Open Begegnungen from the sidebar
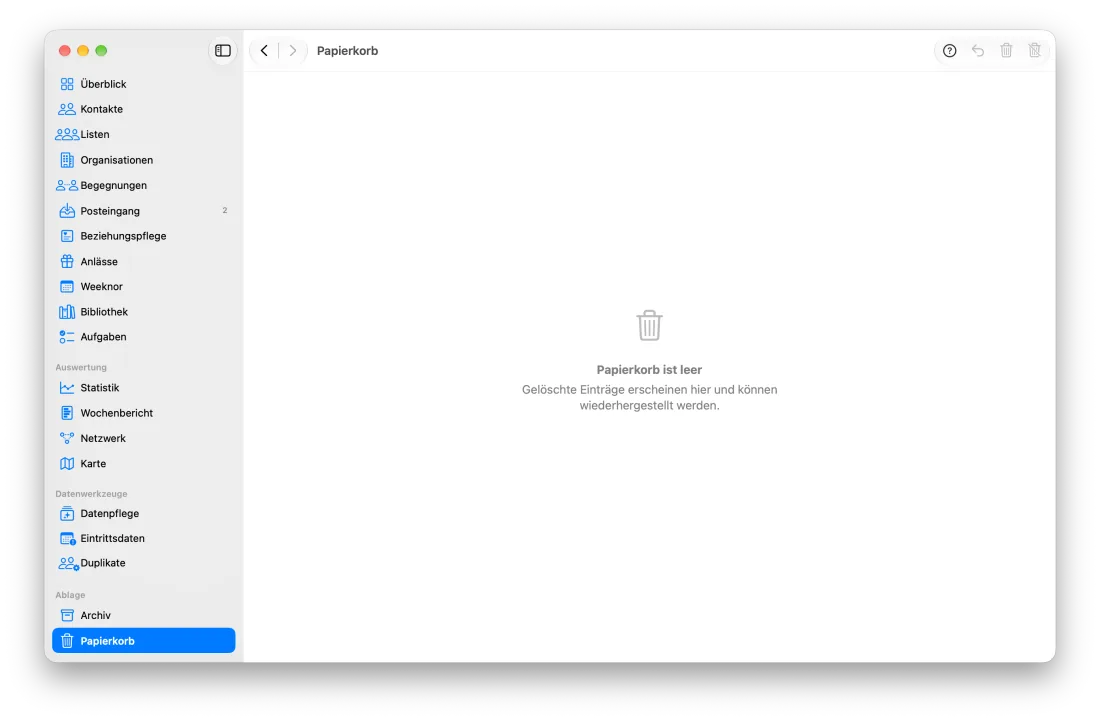Screen dimensions: 1100x721 coord(144,185)
